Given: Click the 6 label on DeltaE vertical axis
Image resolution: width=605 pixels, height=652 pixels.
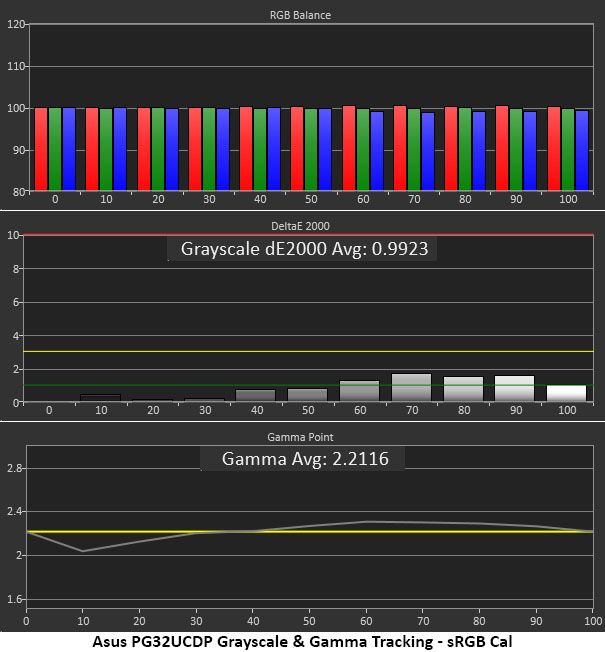Looking at the screenshot, I should pyautogui.click(x=16, y=302).
